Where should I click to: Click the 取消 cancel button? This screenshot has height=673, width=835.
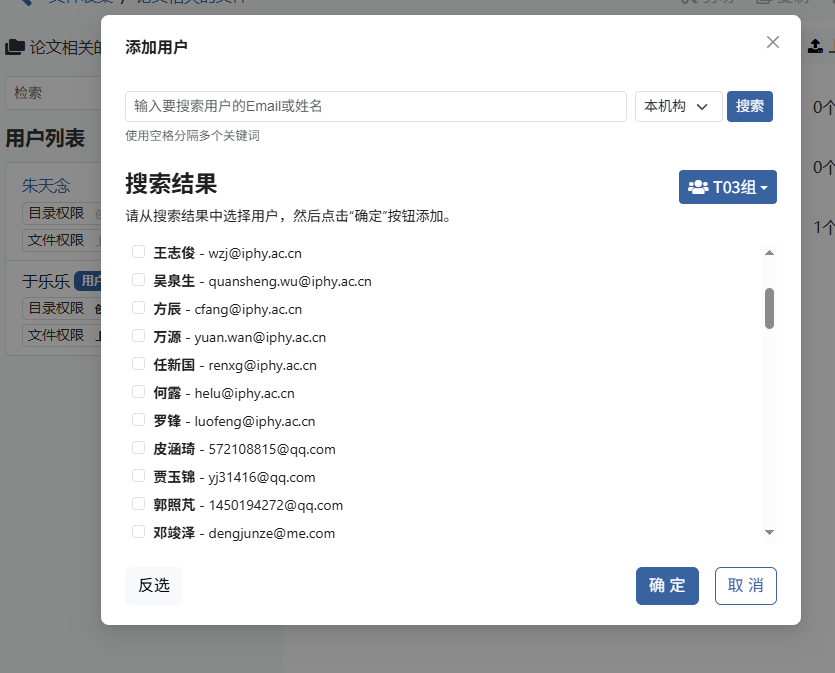coord(746,586)
